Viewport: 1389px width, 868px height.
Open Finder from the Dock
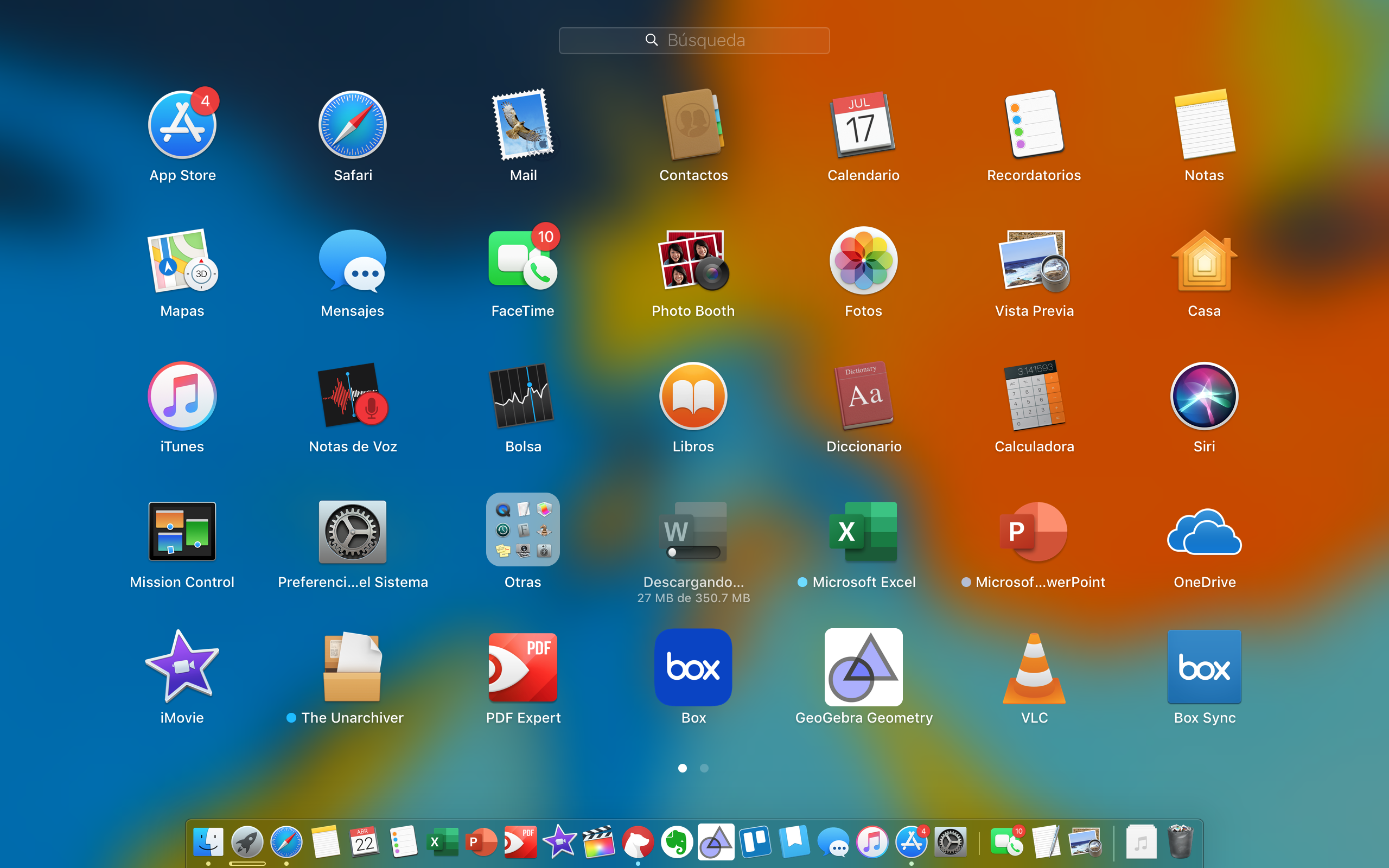point(208,843)
